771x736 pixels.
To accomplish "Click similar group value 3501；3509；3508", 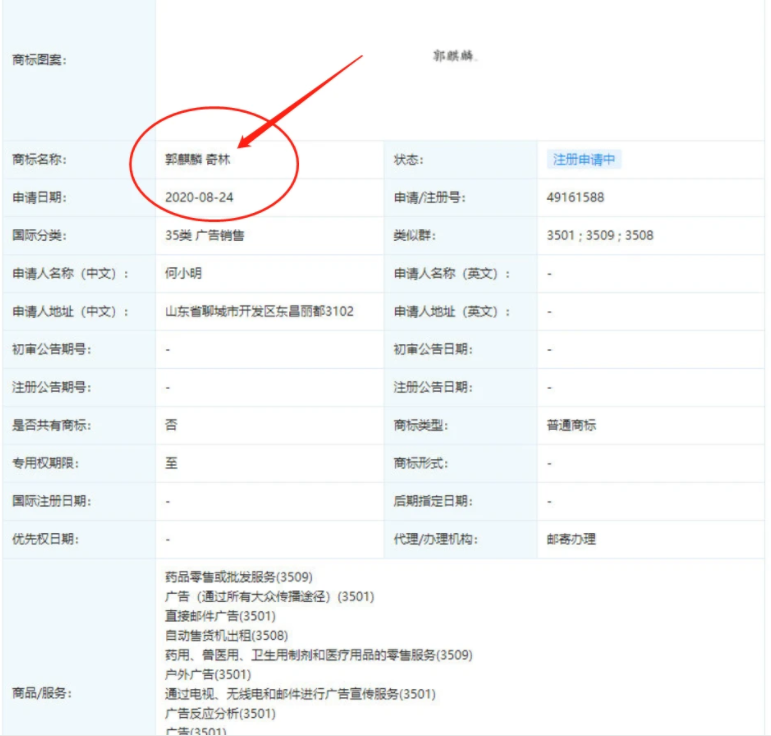I will click(600, 236).
